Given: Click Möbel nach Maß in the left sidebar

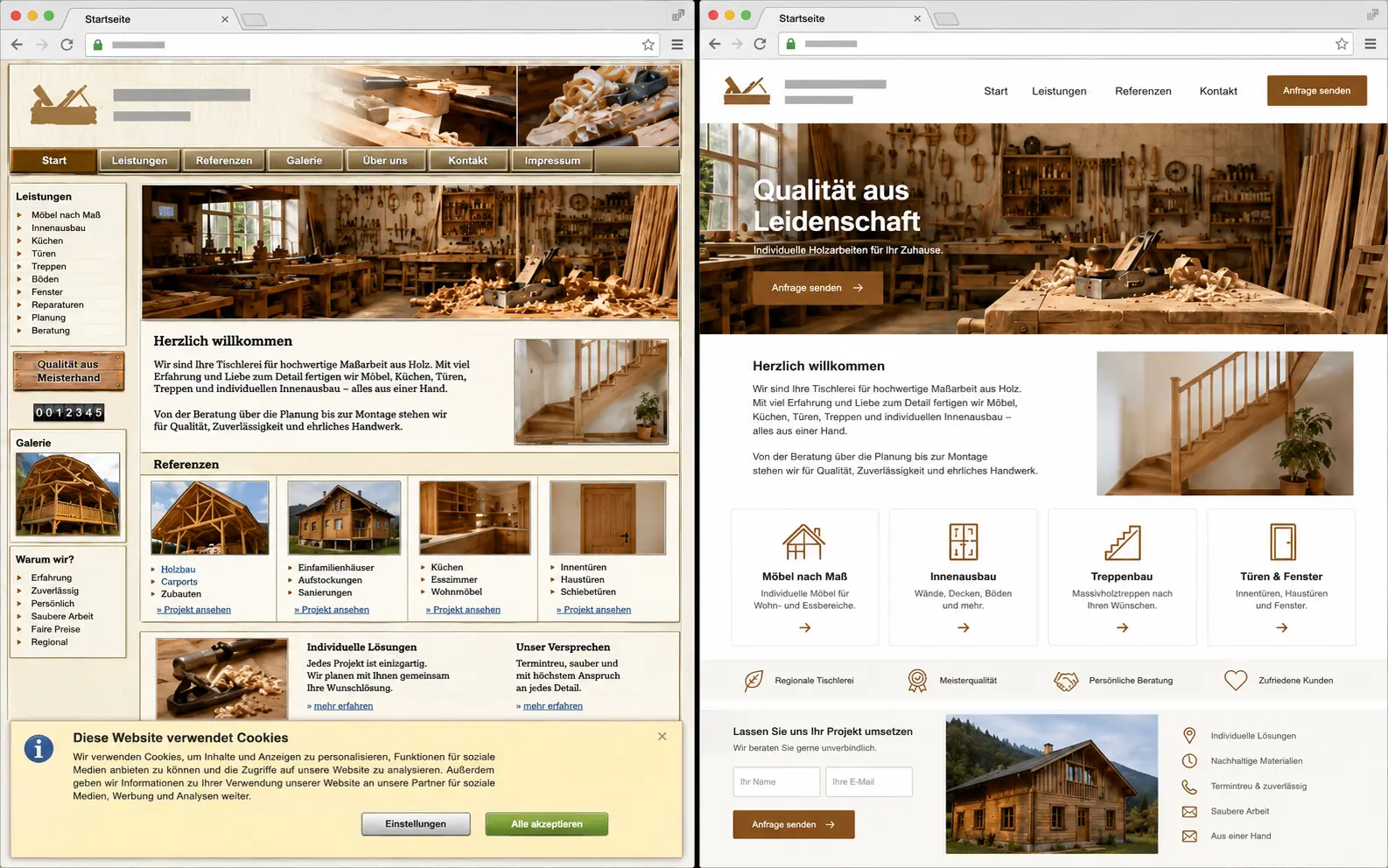Looking at the screenshot, I should pos(66,215).
